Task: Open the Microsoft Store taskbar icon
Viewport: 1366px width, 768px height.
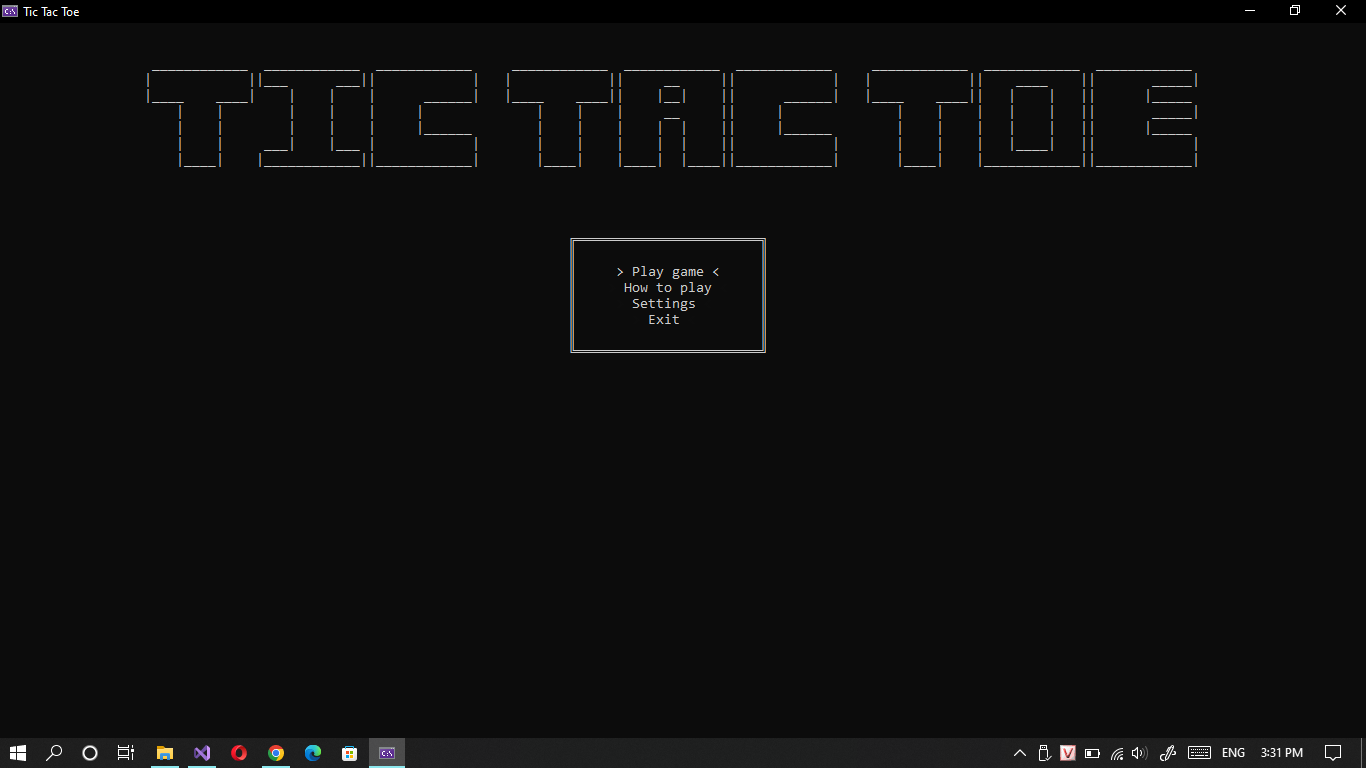Action: click(x=349, y=753)
